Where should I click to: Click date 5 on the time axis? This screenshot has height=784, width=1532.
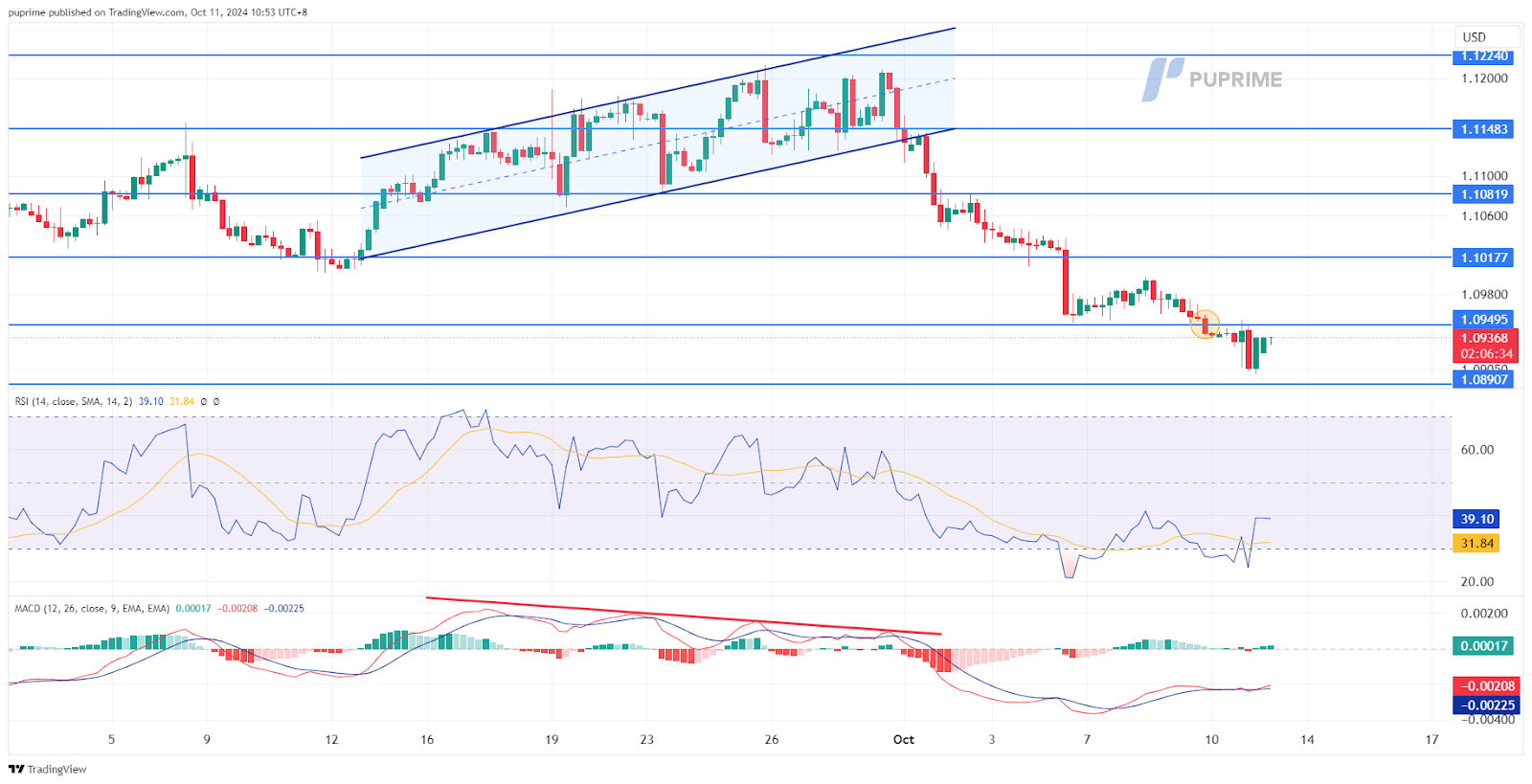click(x=111, y=739)
